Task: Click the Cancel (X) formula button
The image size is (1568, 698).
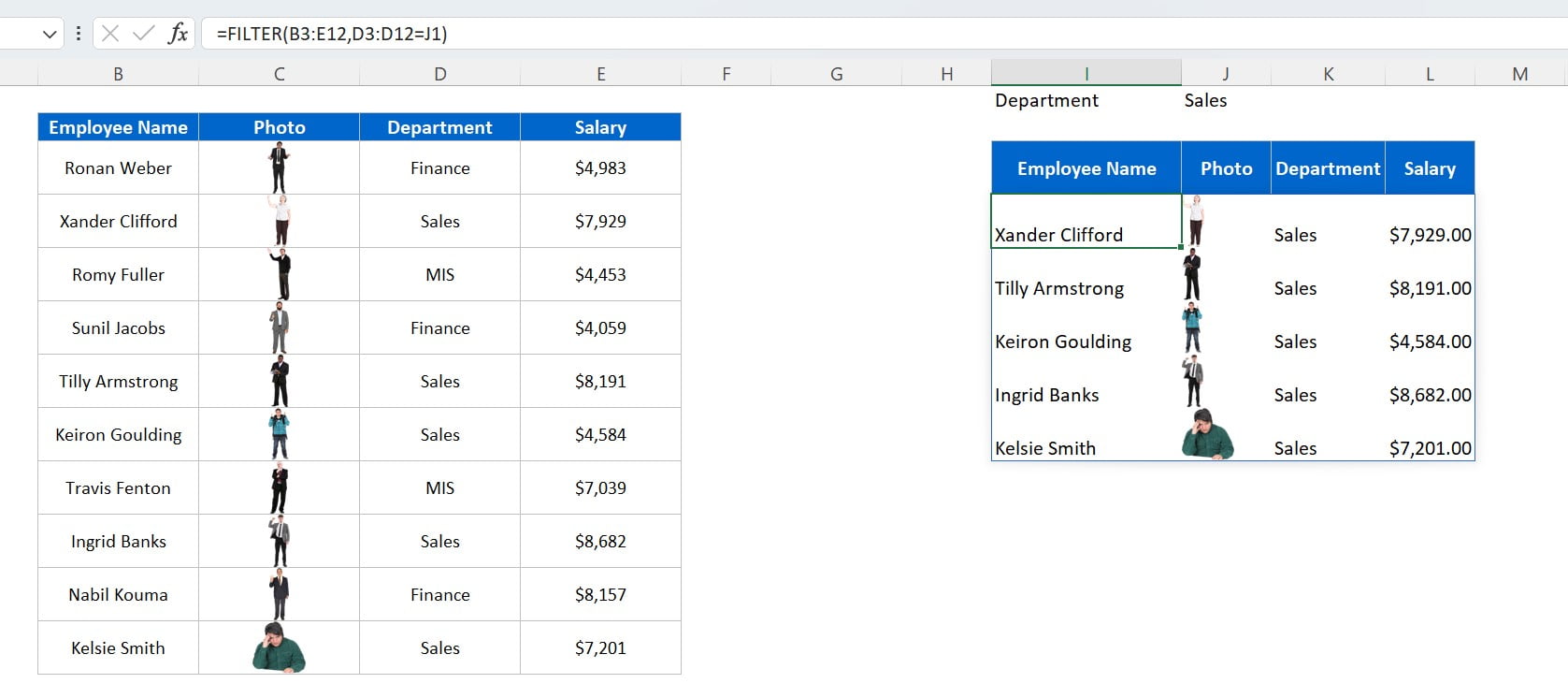Action: click(x=110, y=34)
